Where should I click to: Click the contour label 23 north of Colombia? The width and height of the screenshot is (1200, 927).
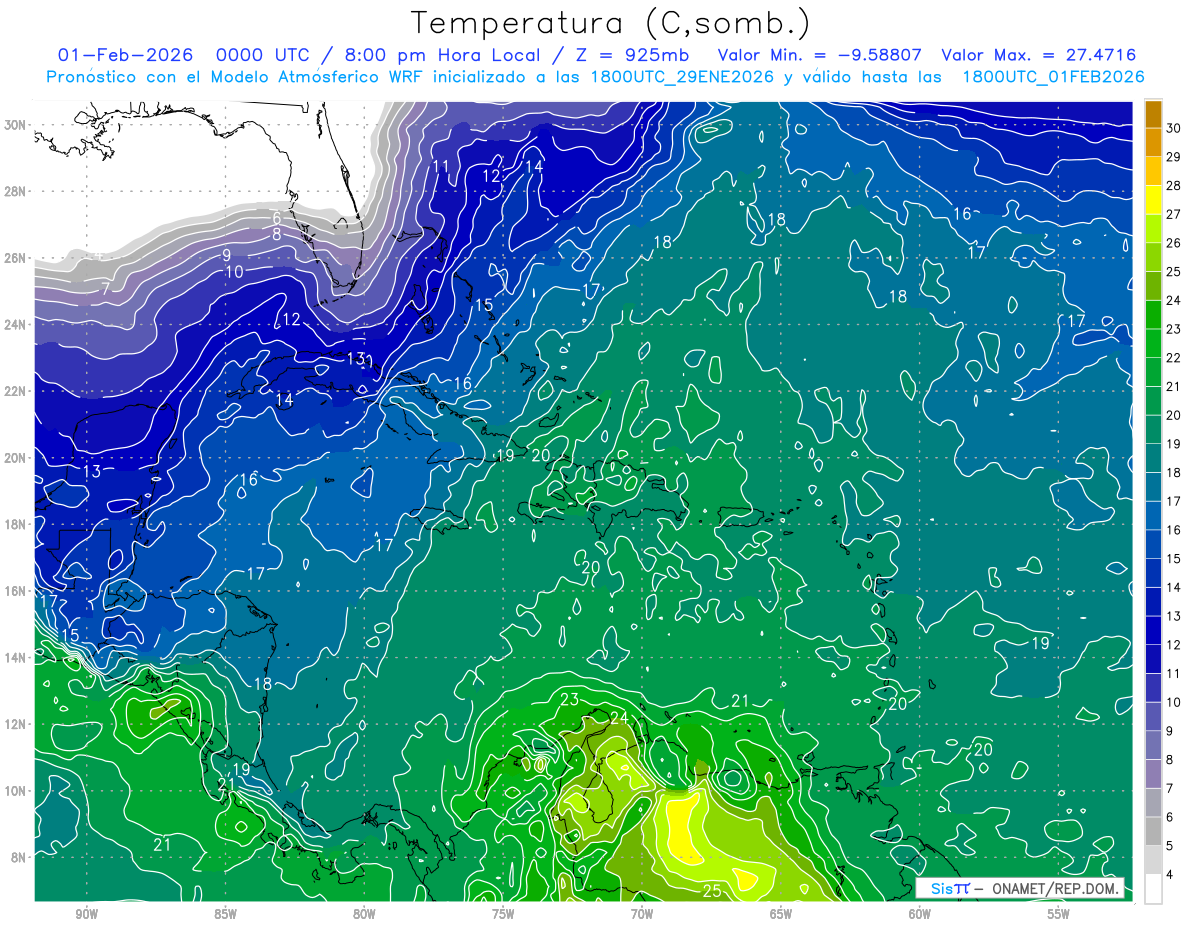coord(570,699)
